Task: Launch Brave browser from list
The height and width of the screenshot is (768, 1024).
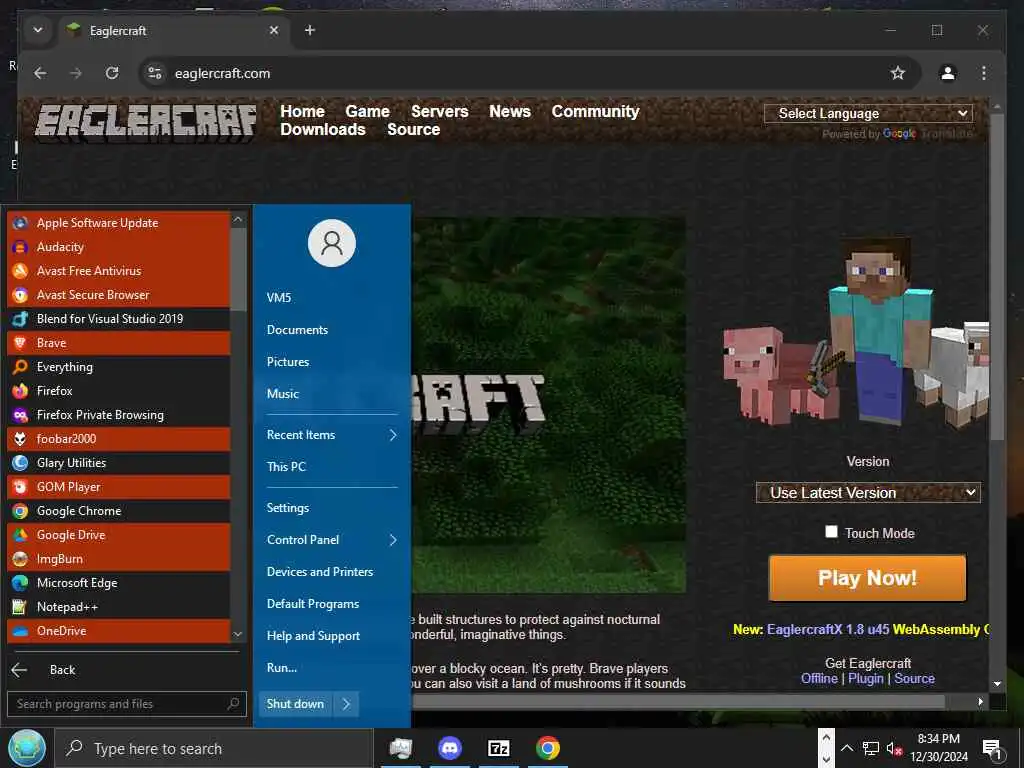Action: point(118,343)
